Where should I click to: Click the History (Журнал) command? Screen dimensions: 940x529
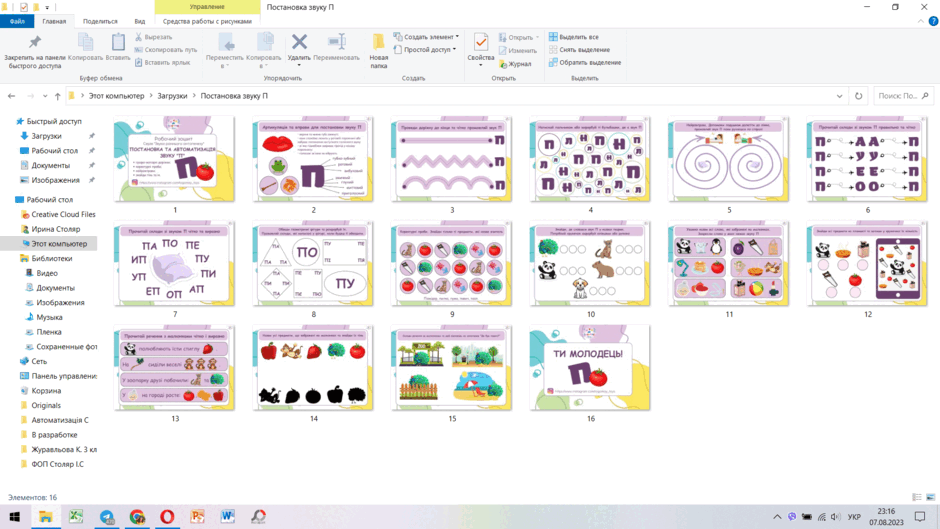[x=516, y=64]
